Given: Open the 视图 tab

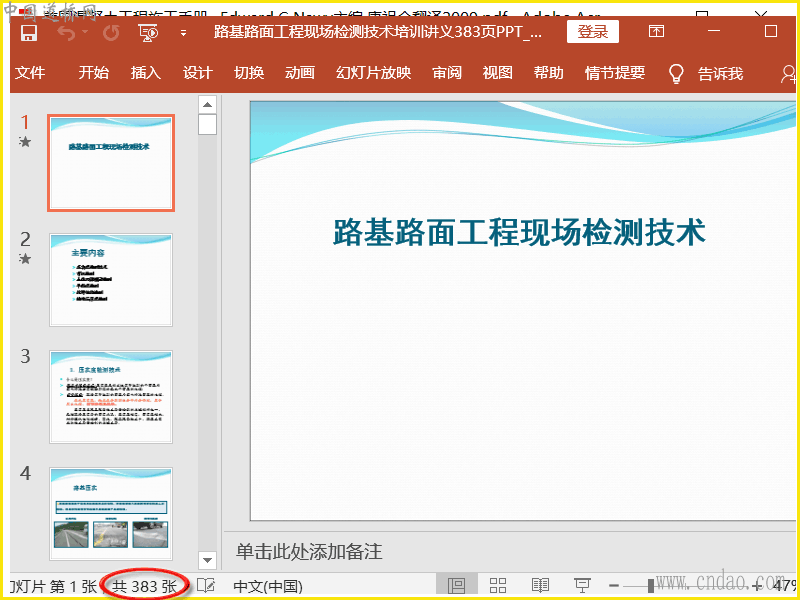Looking at the screenshot, I should click(497, 73).
